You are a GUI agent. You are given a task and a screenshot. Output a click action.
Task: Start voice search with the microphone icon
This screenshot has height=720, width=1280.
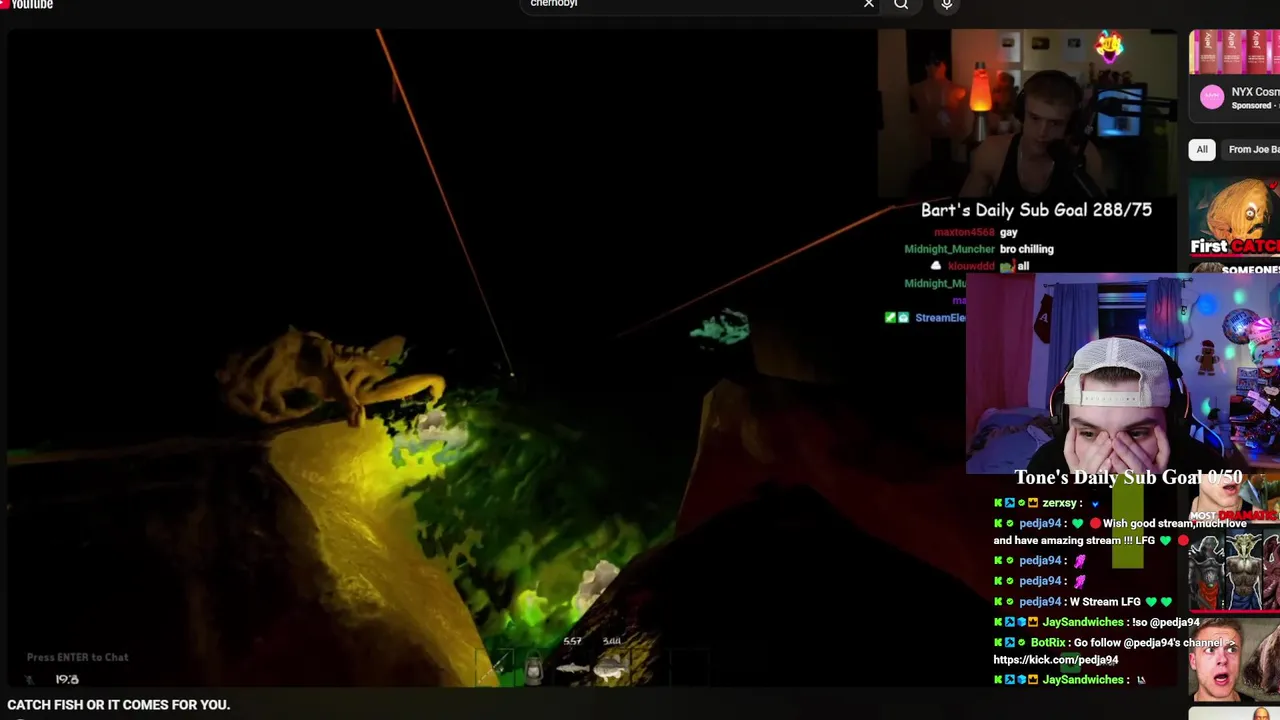point(946,4)
